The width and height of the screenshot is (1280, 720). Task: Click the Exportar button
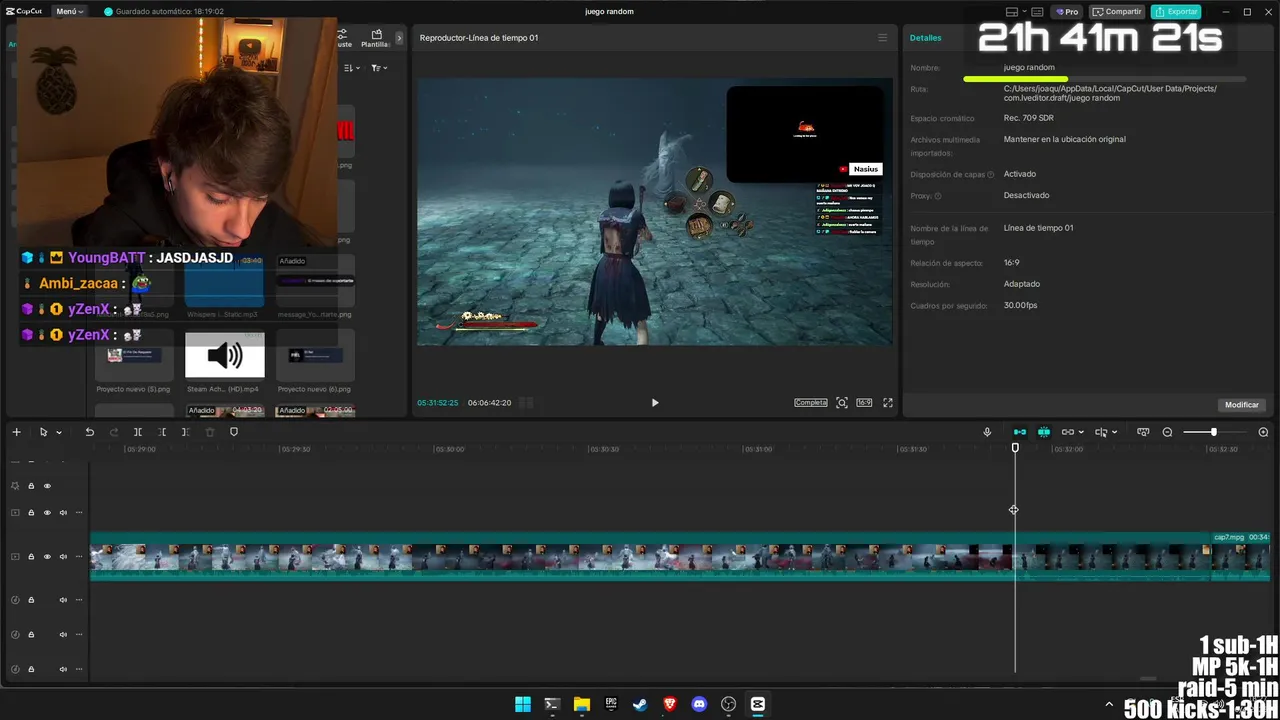[1176, 12]
